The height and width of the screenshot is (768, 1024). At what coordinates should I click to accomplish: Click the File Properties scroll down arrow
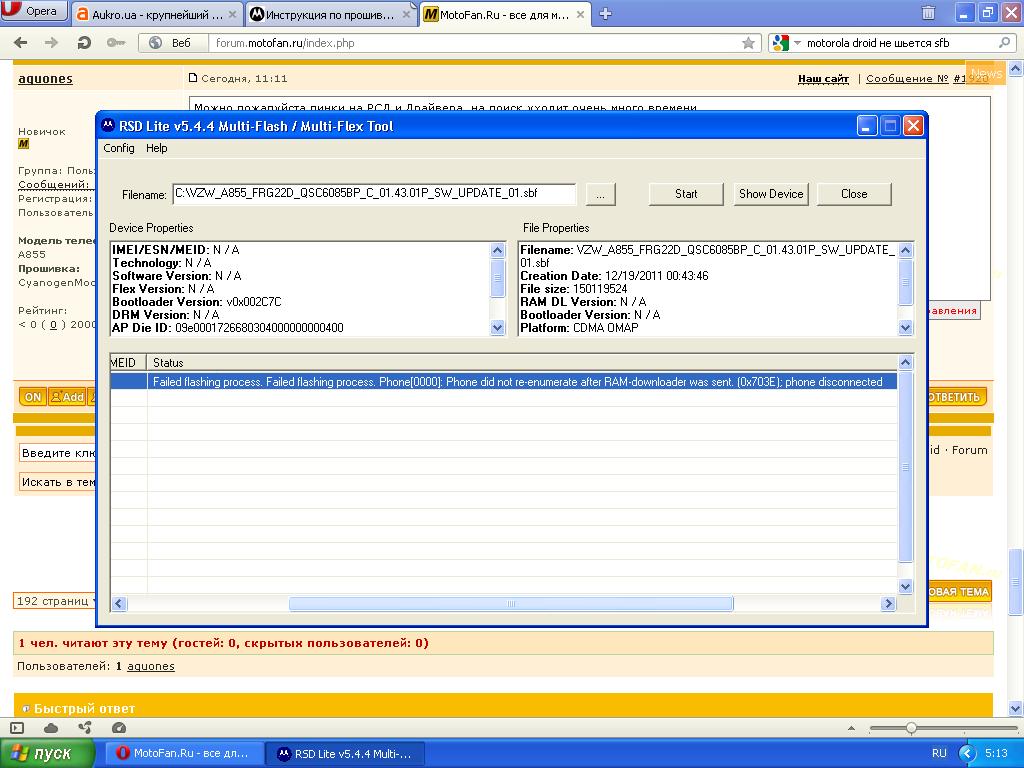coord(905,328)
